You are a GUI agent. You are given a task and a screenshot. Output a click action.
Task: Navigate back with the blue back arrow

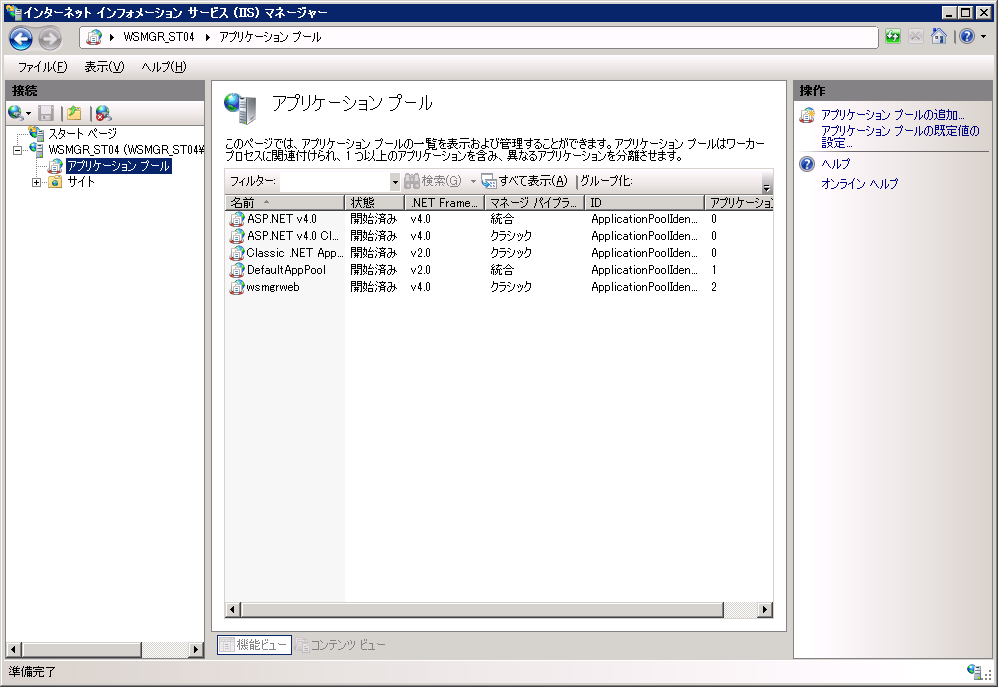pyautogui.click(x=20, y=37)
